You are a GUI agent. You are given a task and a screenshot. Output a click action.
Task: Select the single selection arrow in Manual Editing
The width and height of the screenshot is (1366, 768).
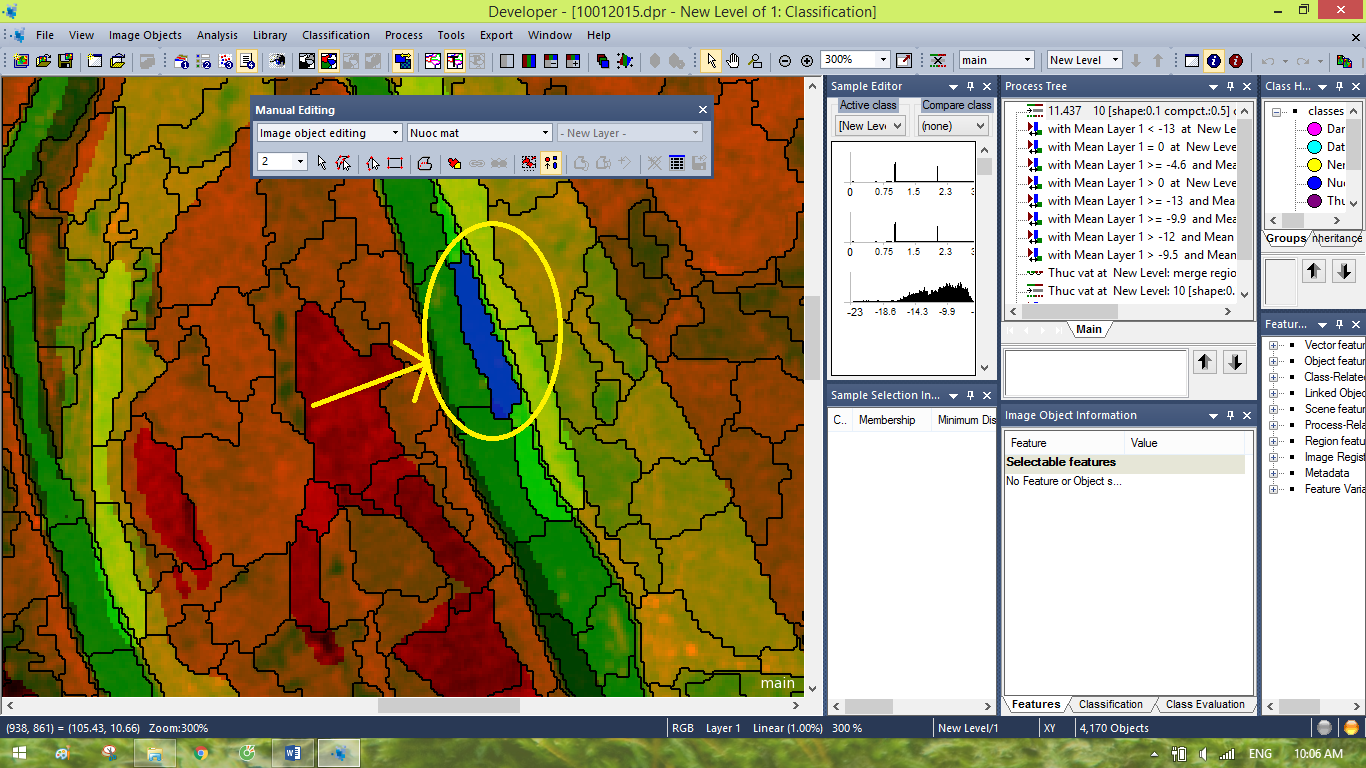click(x=321, y=162)
